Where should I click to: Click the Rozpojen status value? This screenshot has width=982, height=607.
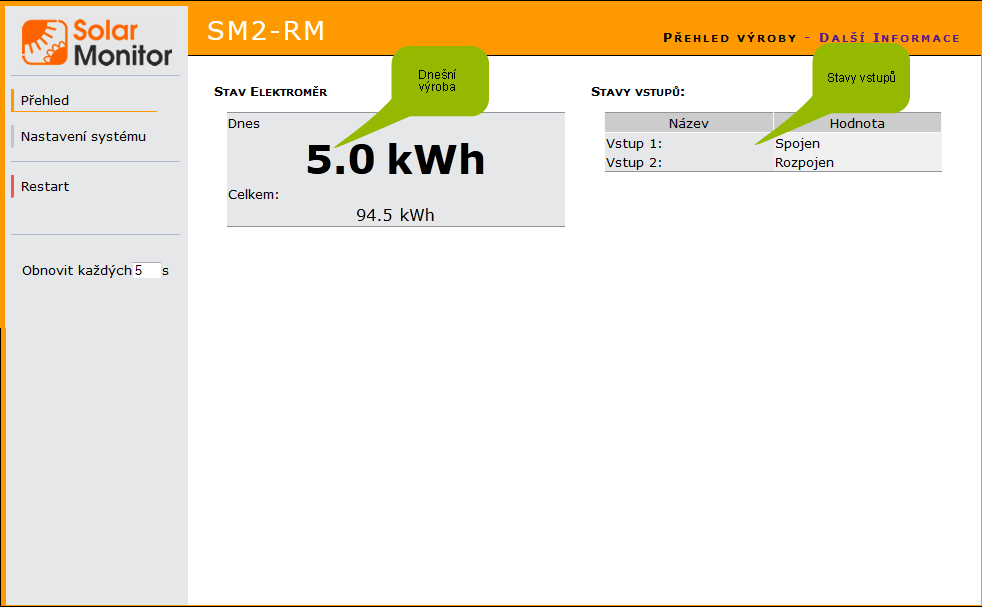[x=804, y=162]
